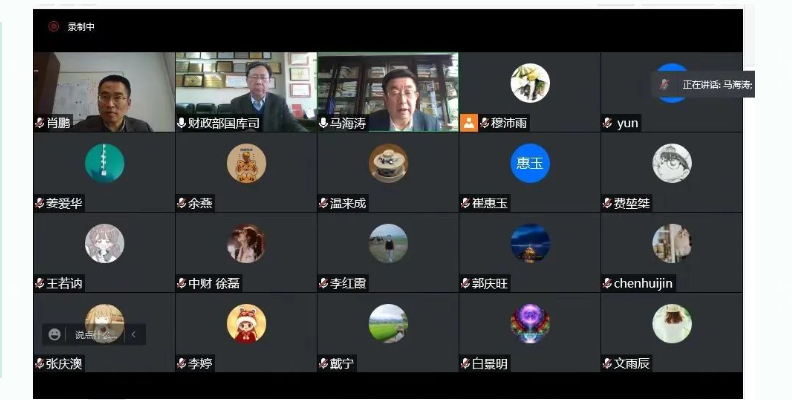Click the muted mic icon beside 余燕

pyautogui.click(x=181, y=203)
